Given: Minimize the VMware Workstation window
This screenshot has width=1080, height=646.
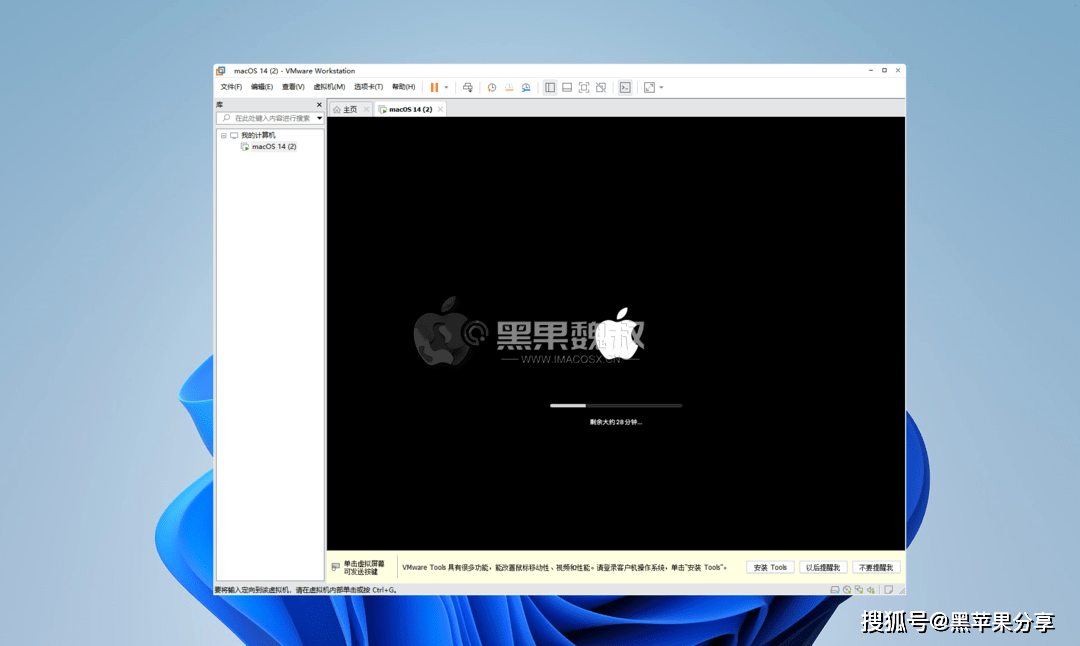Looking at the screenshot, I should pos(871,70).
